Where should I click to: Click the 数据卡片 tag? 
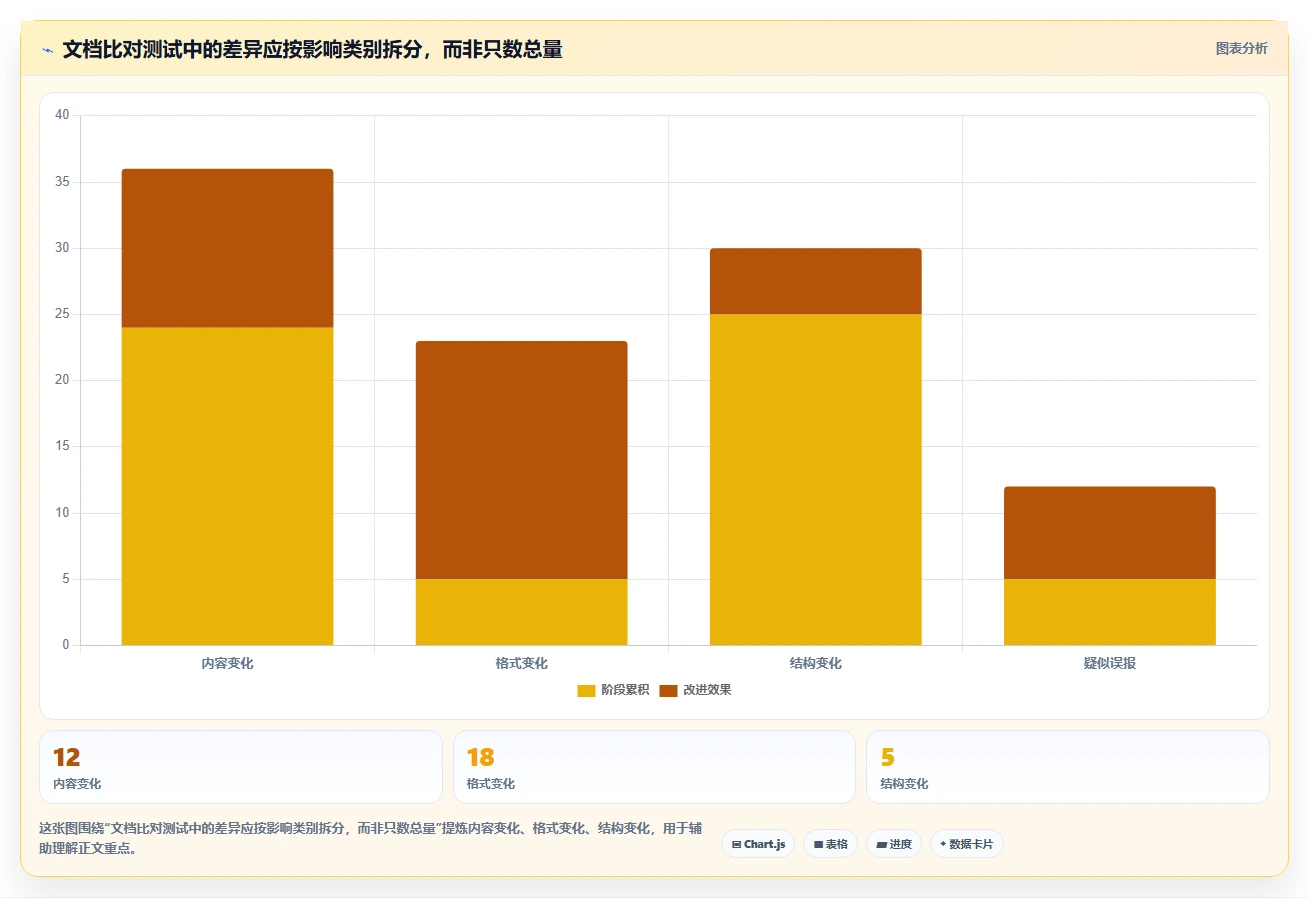pos(966,844)
